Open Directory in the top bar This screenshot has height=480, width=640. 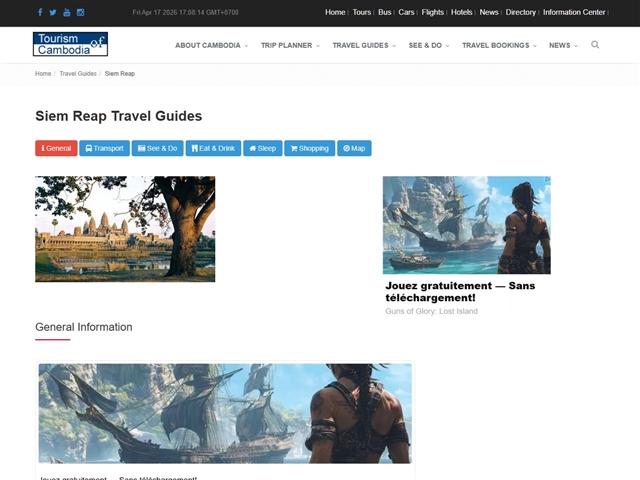point(520,12)
